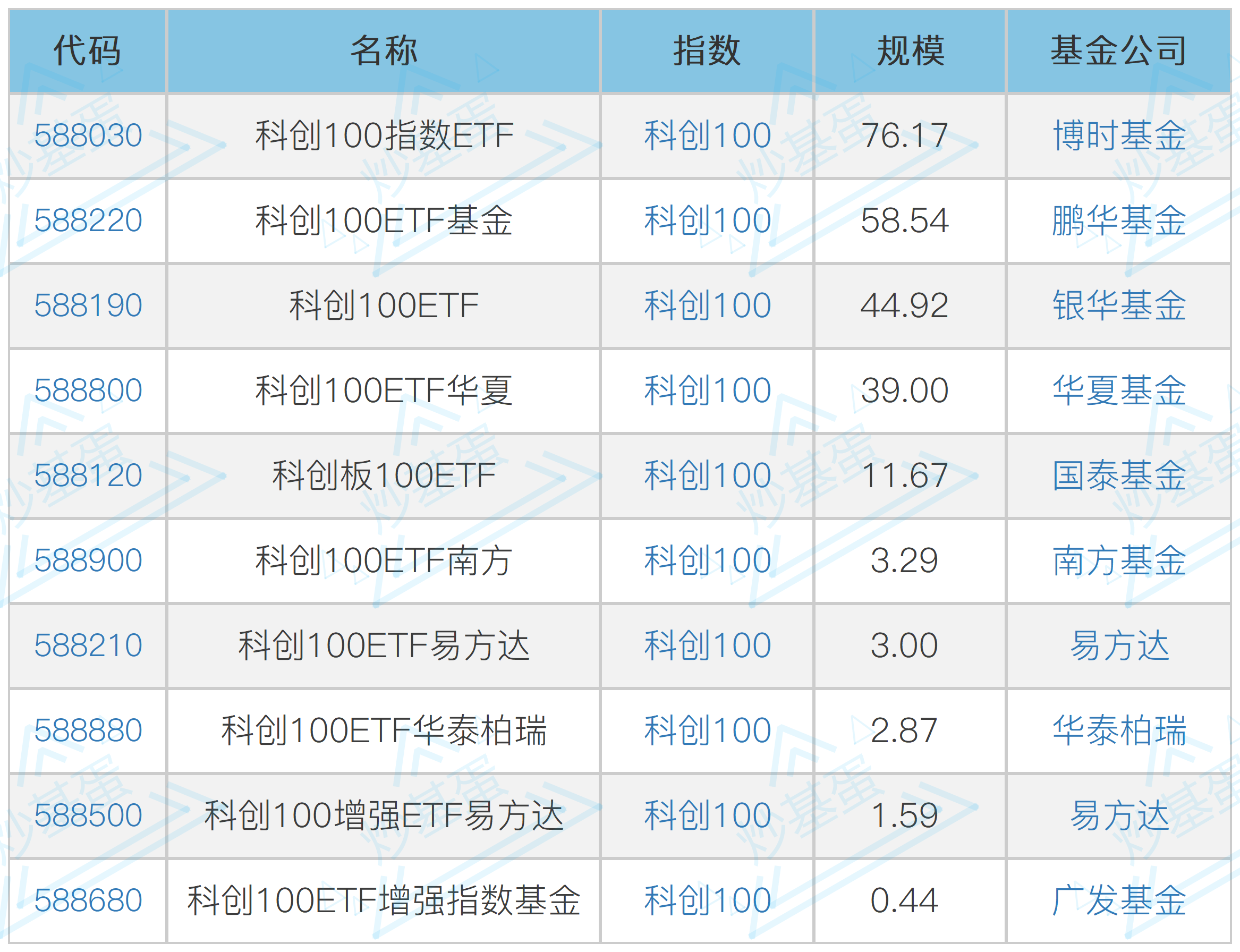This screenshot has width=1240, height=952.
Task: Click the scale value 0.44
Action: point(905,900)
